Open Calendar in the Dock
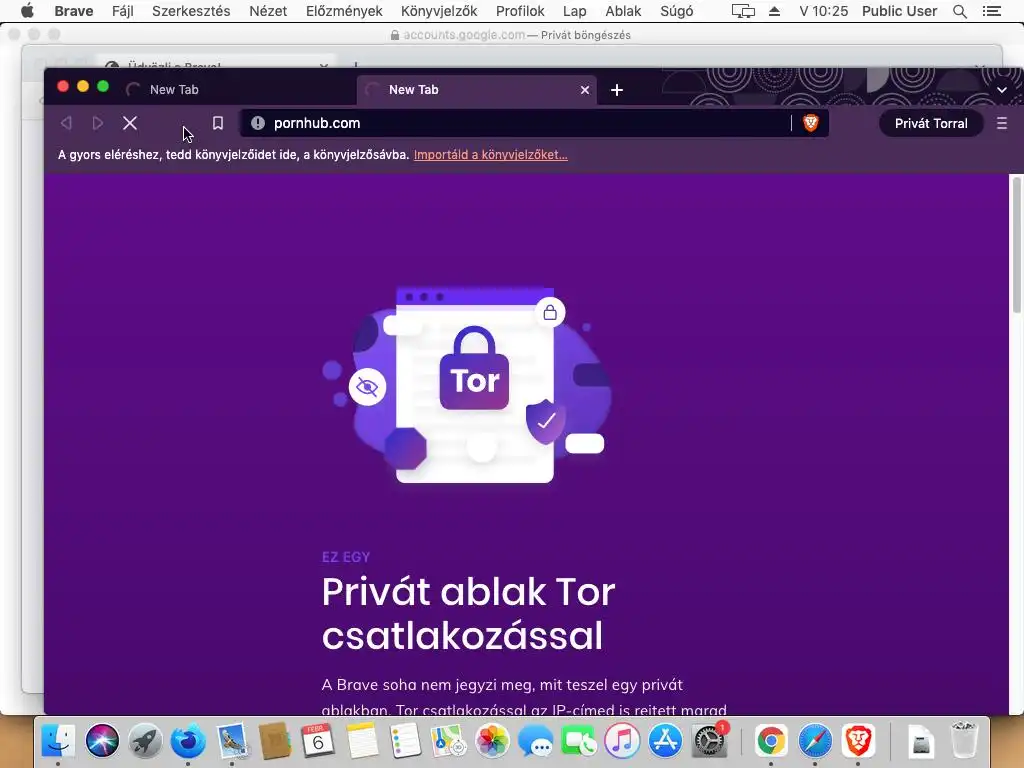Image resolution: width=1024 pixels, height=768 pixels. click(x=318, y=741)
